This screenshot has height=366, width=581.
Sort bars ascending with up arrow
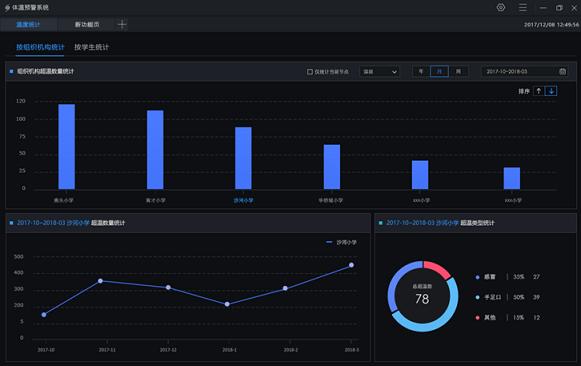click(x=538, y=91)
